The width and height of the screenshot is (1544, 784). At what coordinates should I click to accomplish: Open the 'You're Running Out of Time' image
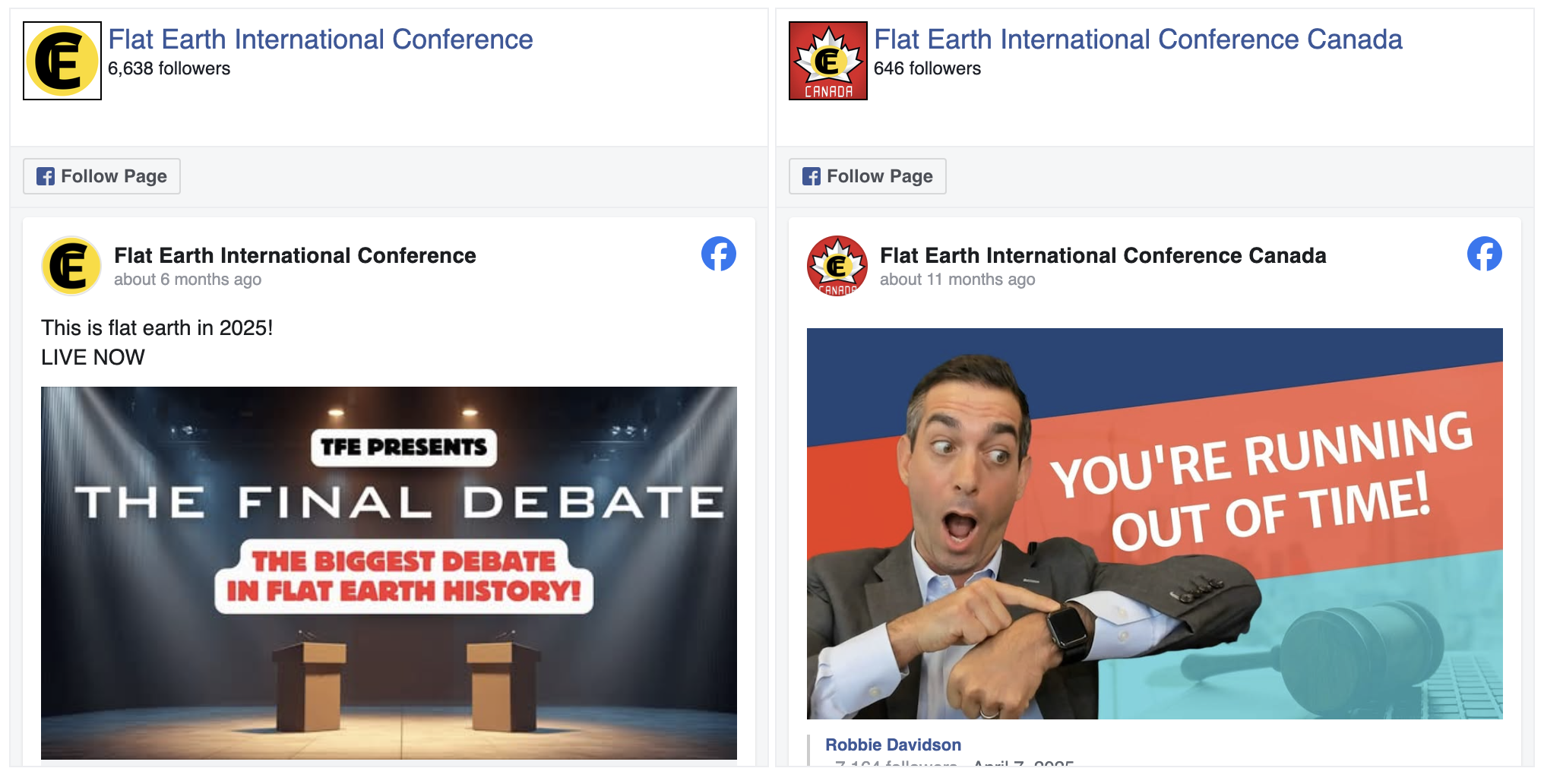pyautogui.click(x=1154, y=523)
